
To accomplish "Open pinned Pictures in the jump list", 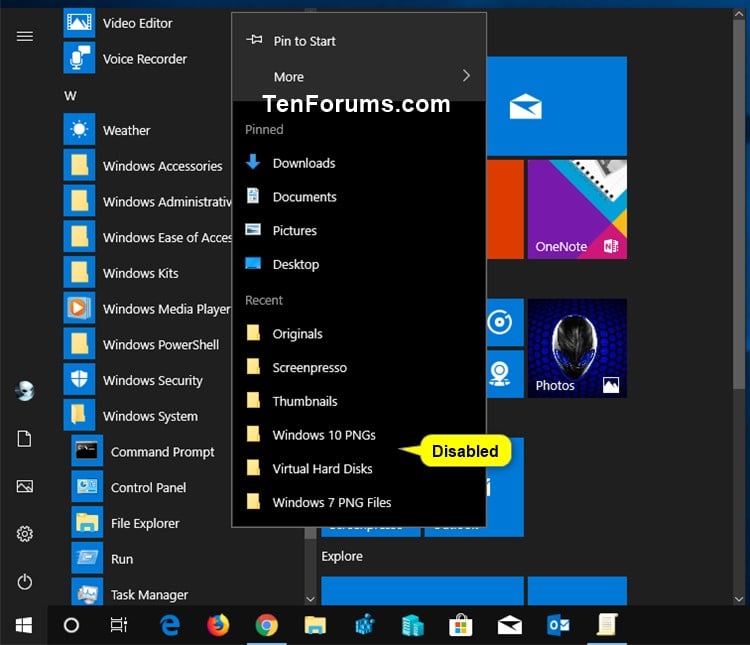I will 359,231.
